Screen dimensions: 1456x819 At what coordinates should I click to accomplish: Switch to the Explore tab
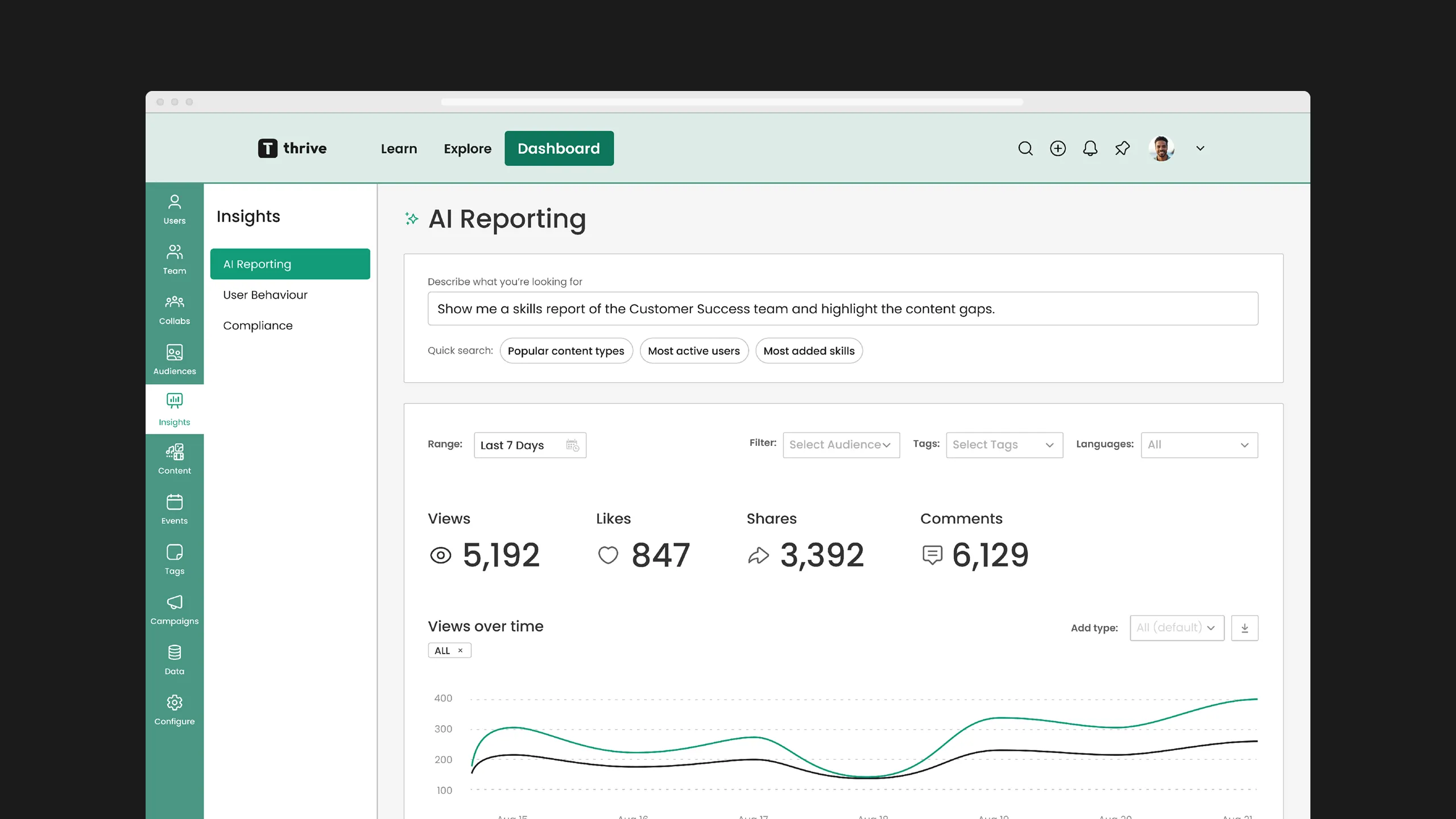pyautogui.click(x=467, y=148)
